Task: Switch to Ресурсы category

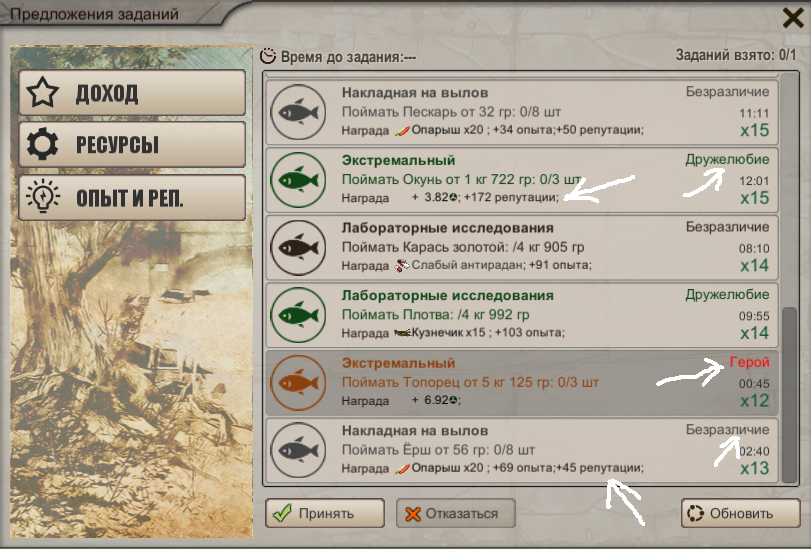Action: pyautogui.click(x=132, y=144)
